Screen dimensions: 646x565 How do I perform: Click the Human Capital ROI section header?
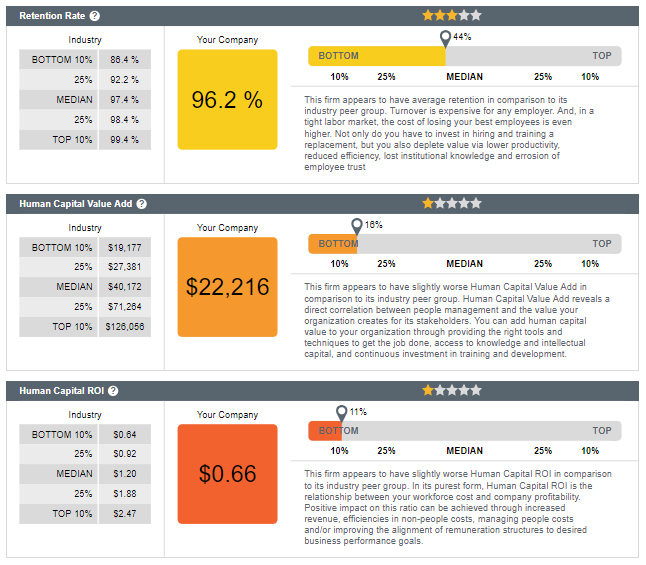(322, 391)
